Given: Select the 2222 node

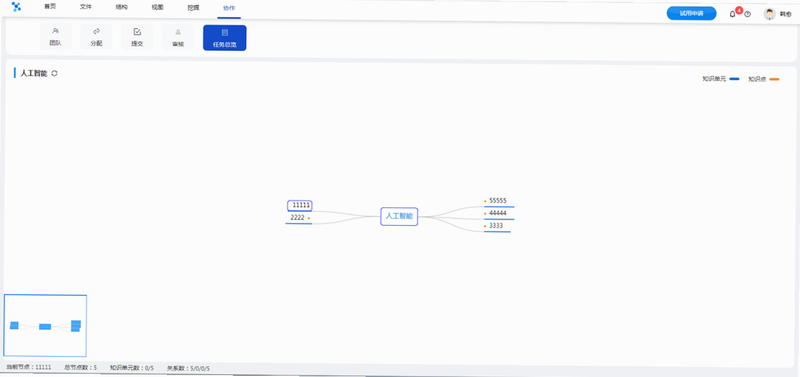Looking at the screenshot, I should point(299,218).
